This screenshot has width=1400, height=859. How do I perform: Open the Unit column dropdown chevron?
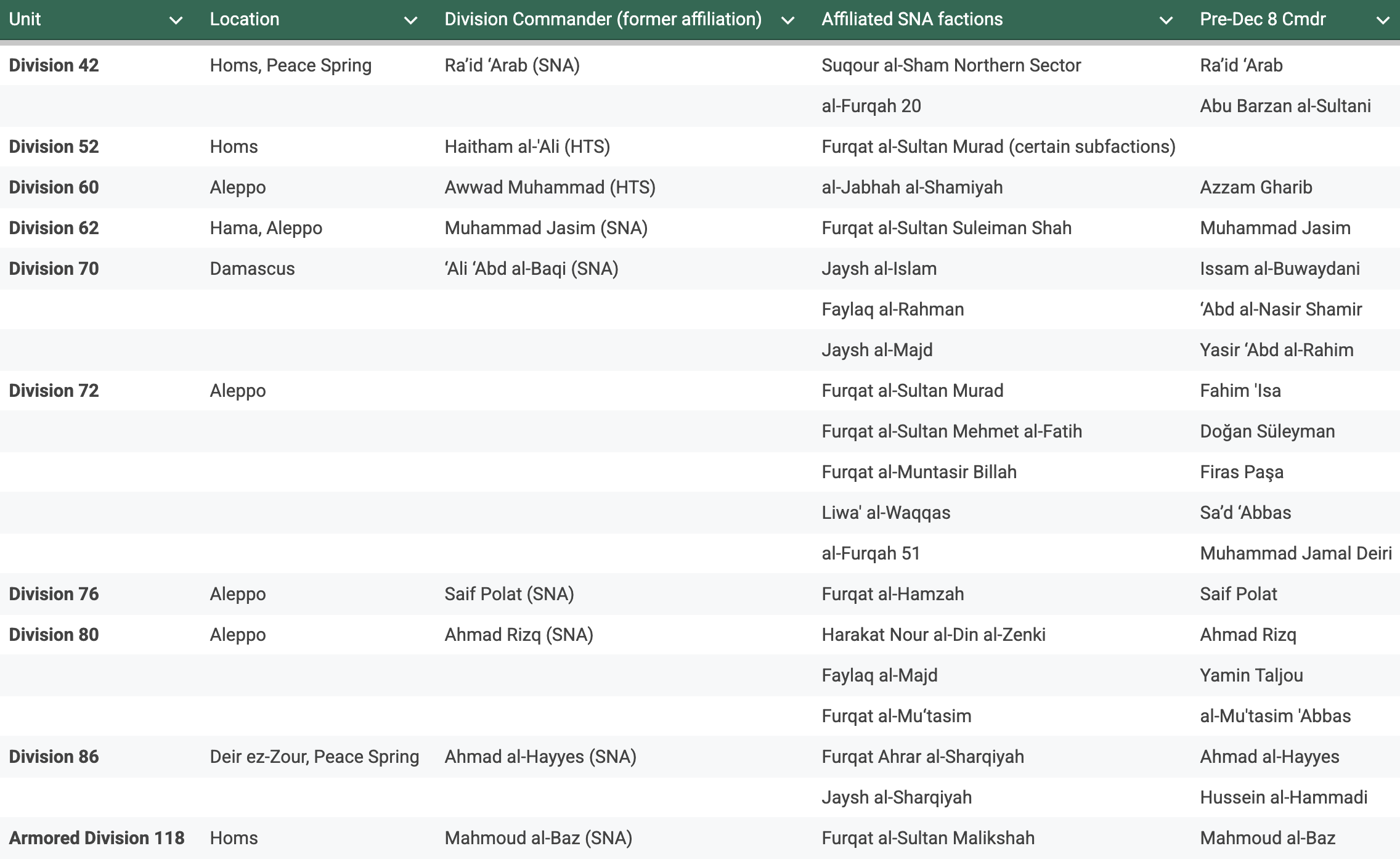(176, 20)
